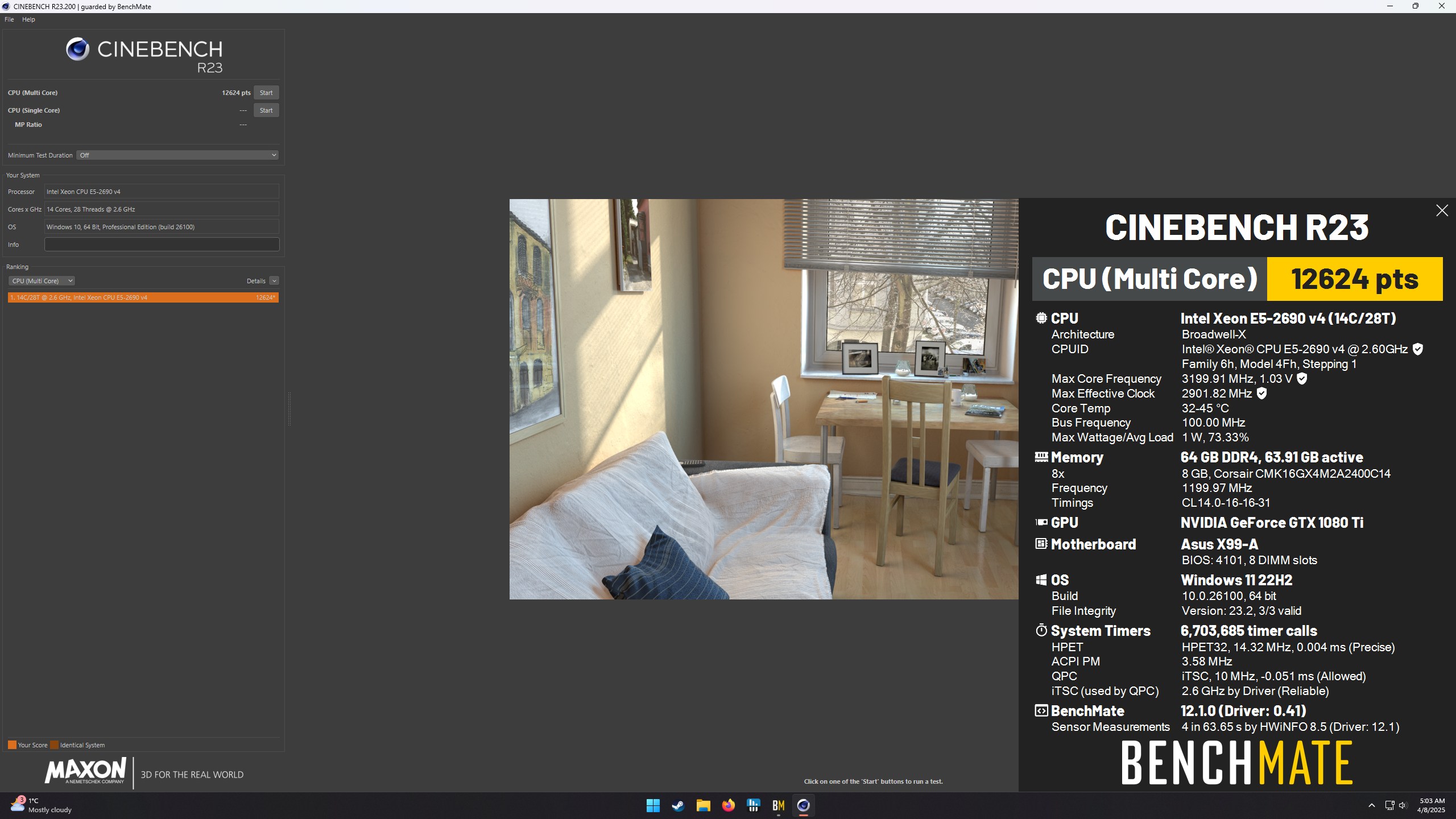Open the Help menu
Screen dimensions: 1456x819
[x=28, y=19]
